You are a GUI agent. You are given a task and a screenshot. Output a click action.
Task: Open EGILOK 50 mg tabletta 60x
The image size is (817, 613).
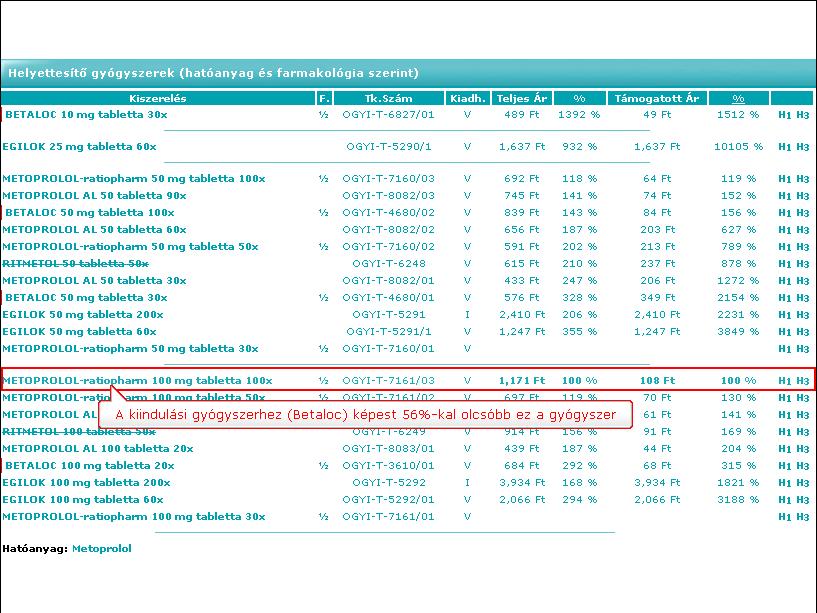tap(79, 332)
